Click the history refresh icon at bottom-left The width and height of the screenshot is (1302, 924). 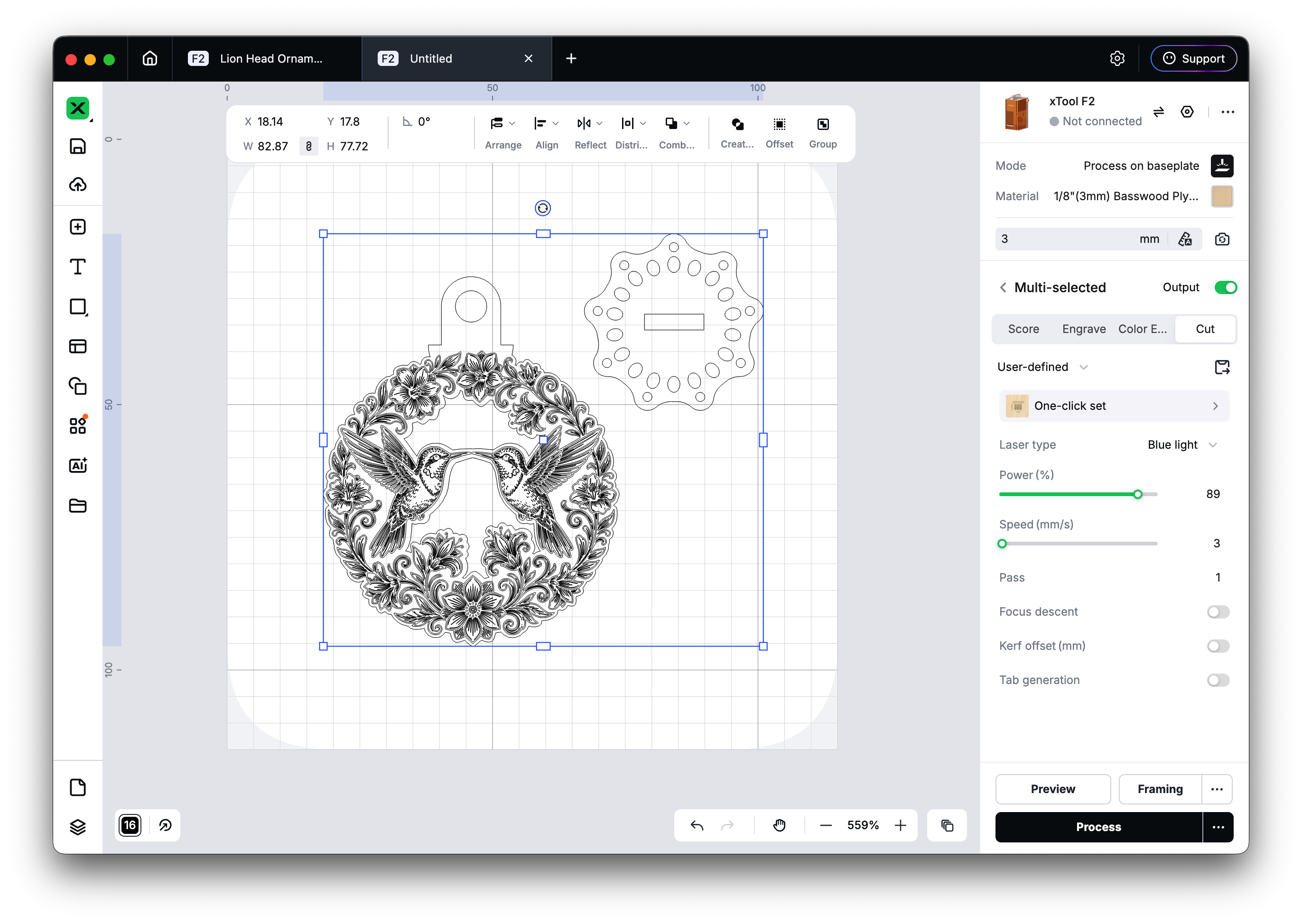tap(165, 825)
